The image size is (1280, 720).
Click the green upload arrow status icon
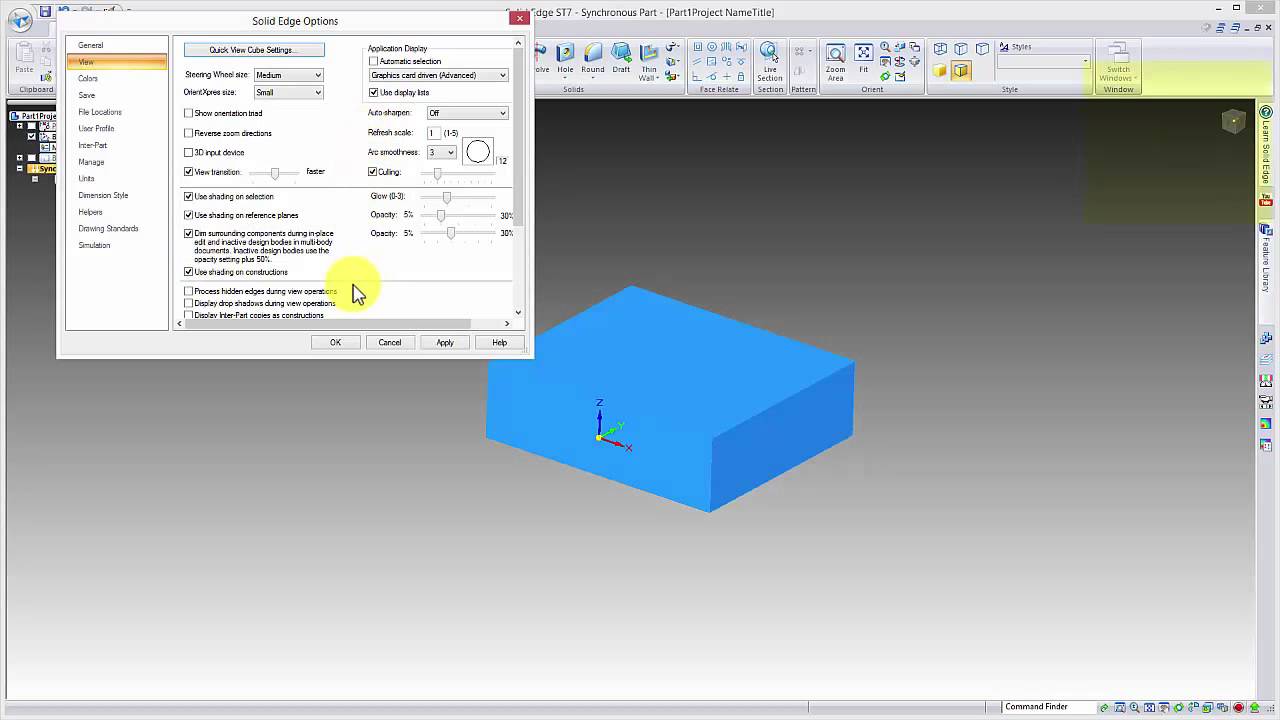(1254, 708)
